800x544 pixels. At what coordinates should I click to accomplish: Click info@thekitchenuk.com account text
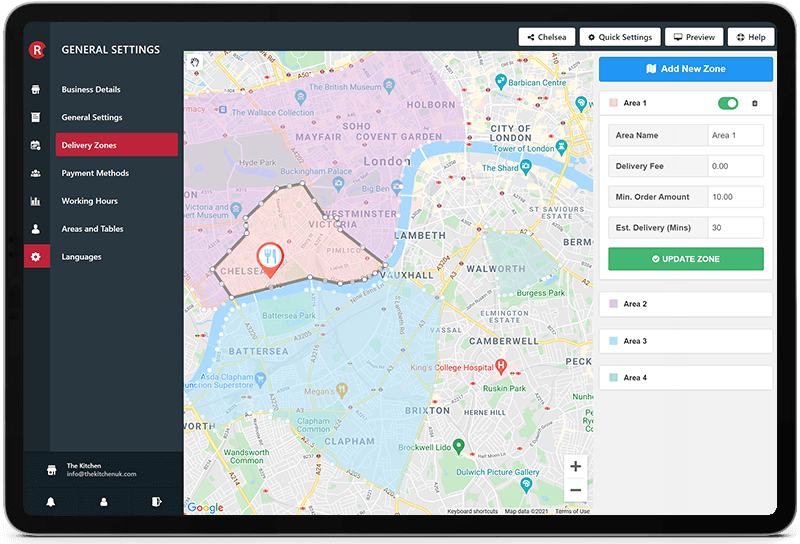[102, 474]
